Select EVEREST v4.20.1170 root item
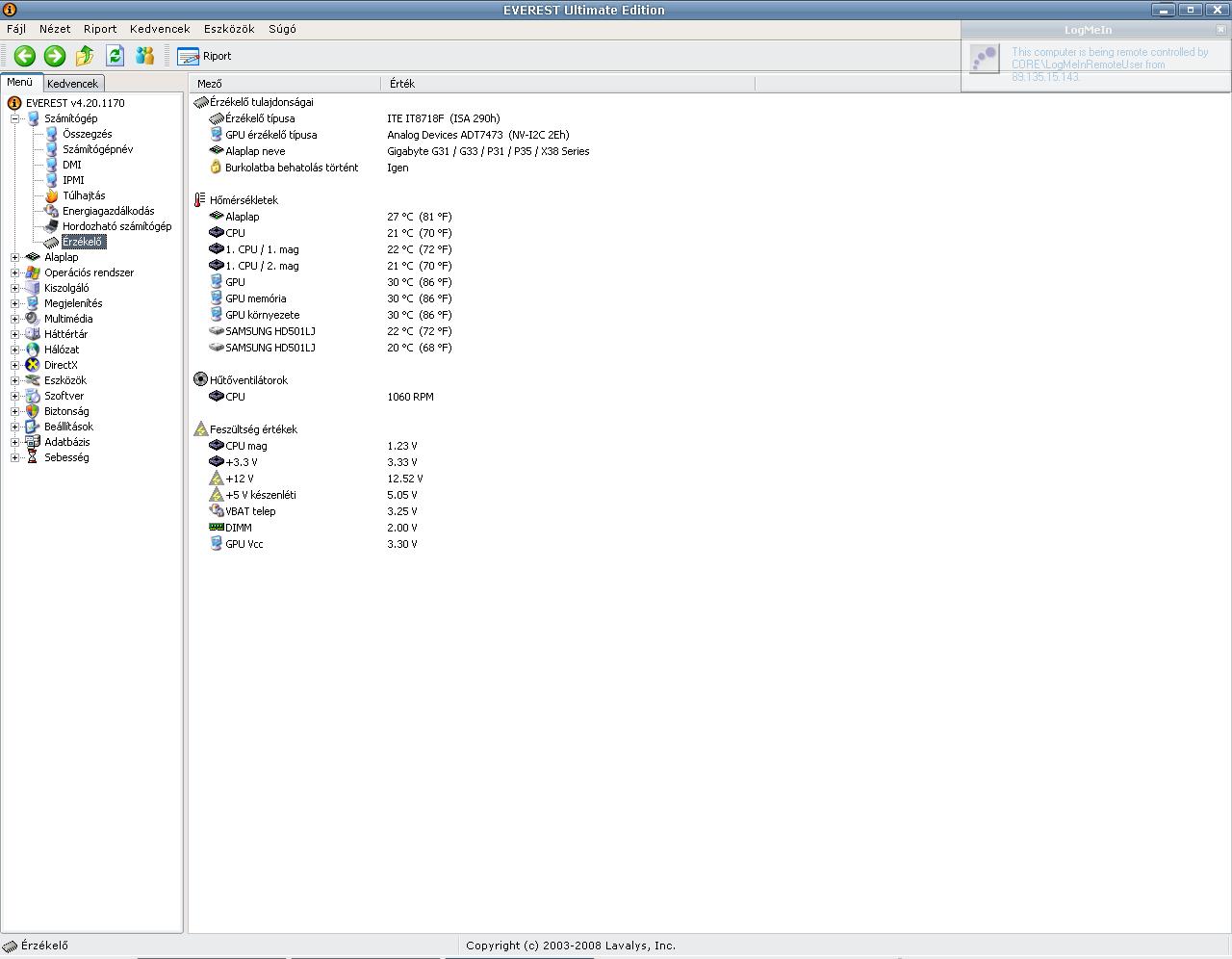This screenshot has width=1232, height=959. (75, 103)
